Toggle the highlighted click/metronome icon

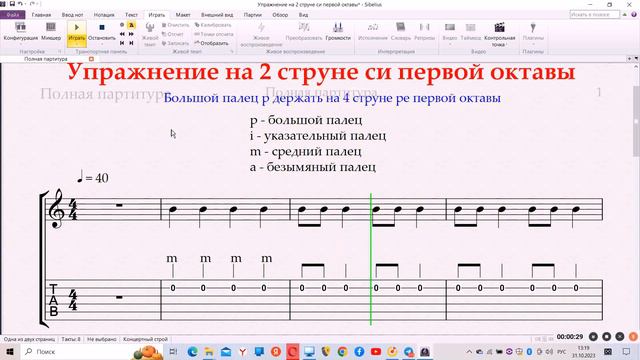point(131,25)
